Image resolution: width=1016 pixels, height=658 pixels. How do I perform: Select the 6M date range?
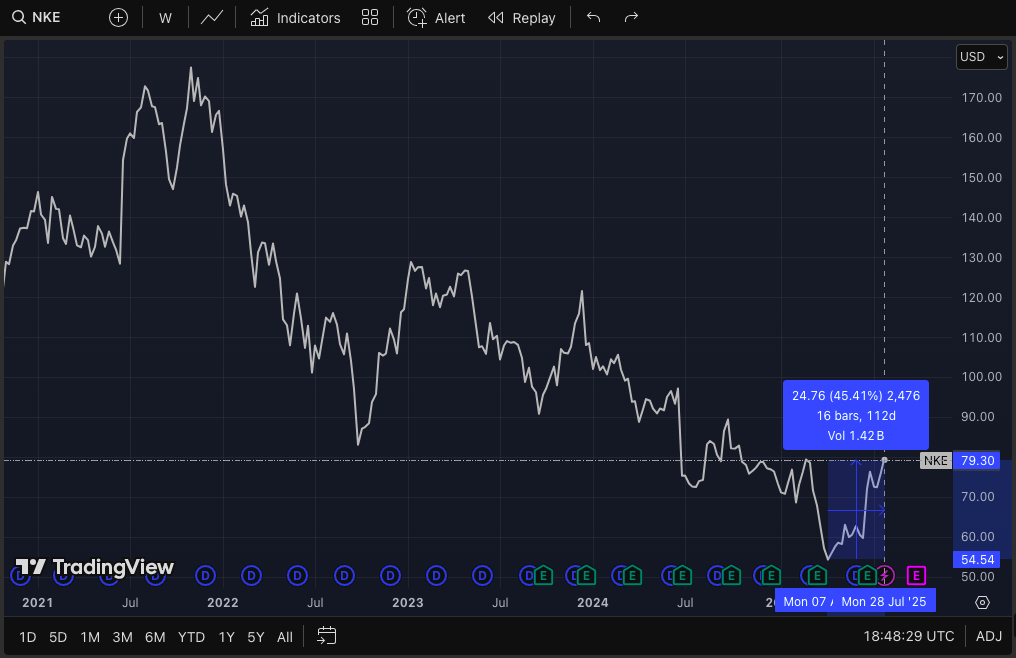(155, 637)
